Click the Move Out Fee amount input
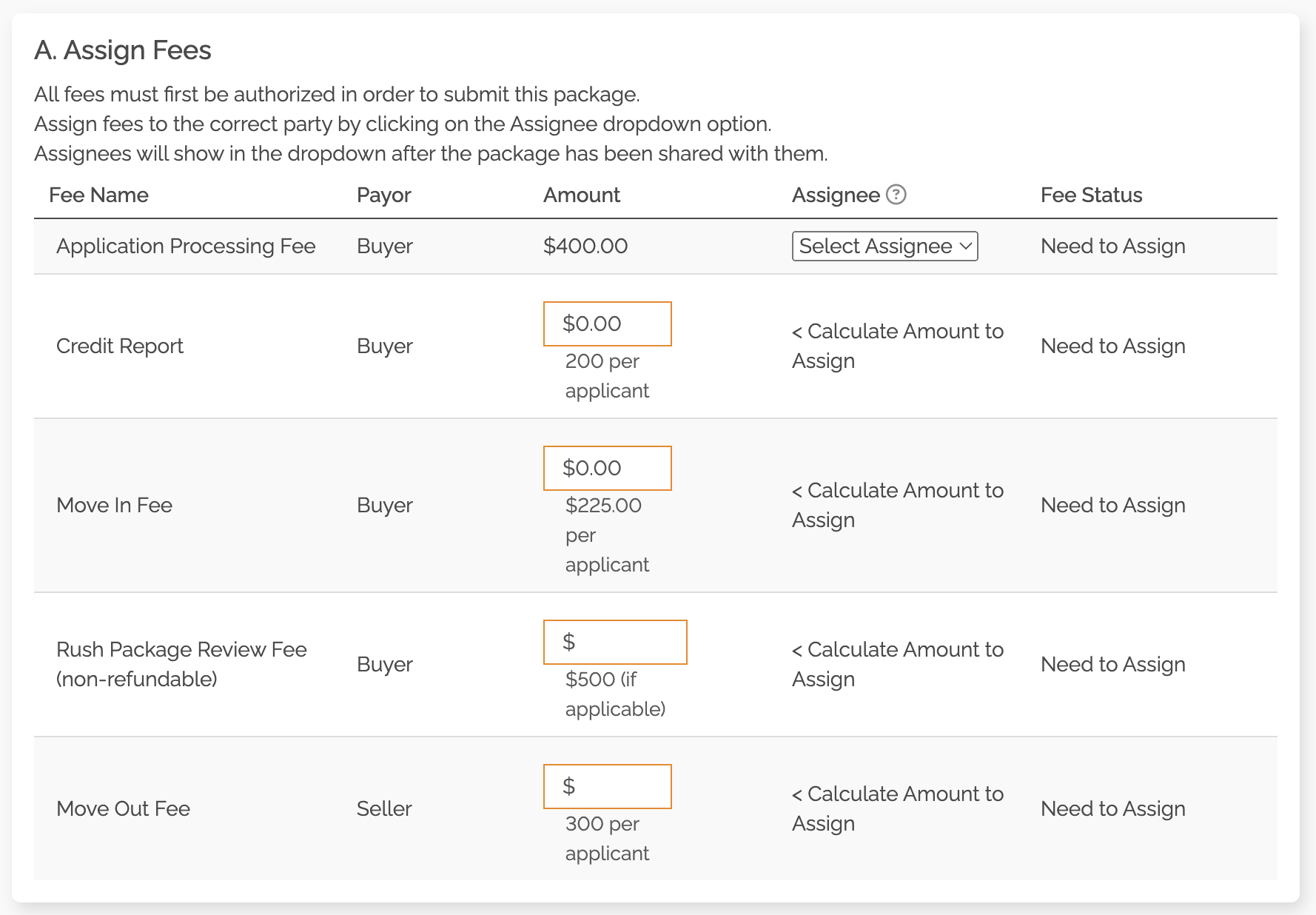Image resolution: width=1316 pixels, height=915 pixels. [x=607, y=786]
